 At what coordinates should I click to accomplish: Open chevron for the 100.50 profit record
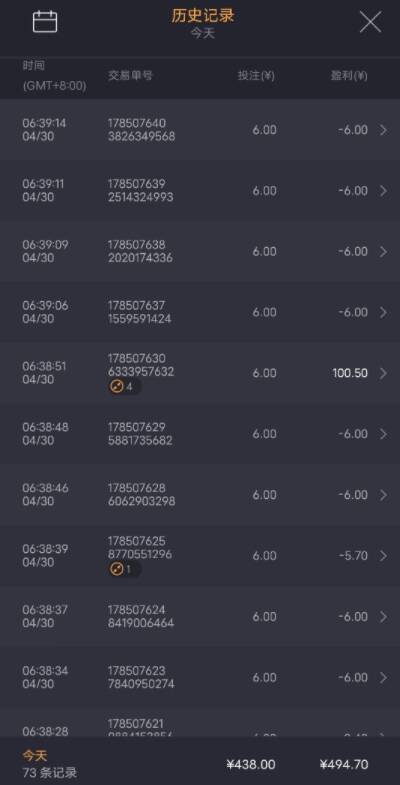pos(383,373)
